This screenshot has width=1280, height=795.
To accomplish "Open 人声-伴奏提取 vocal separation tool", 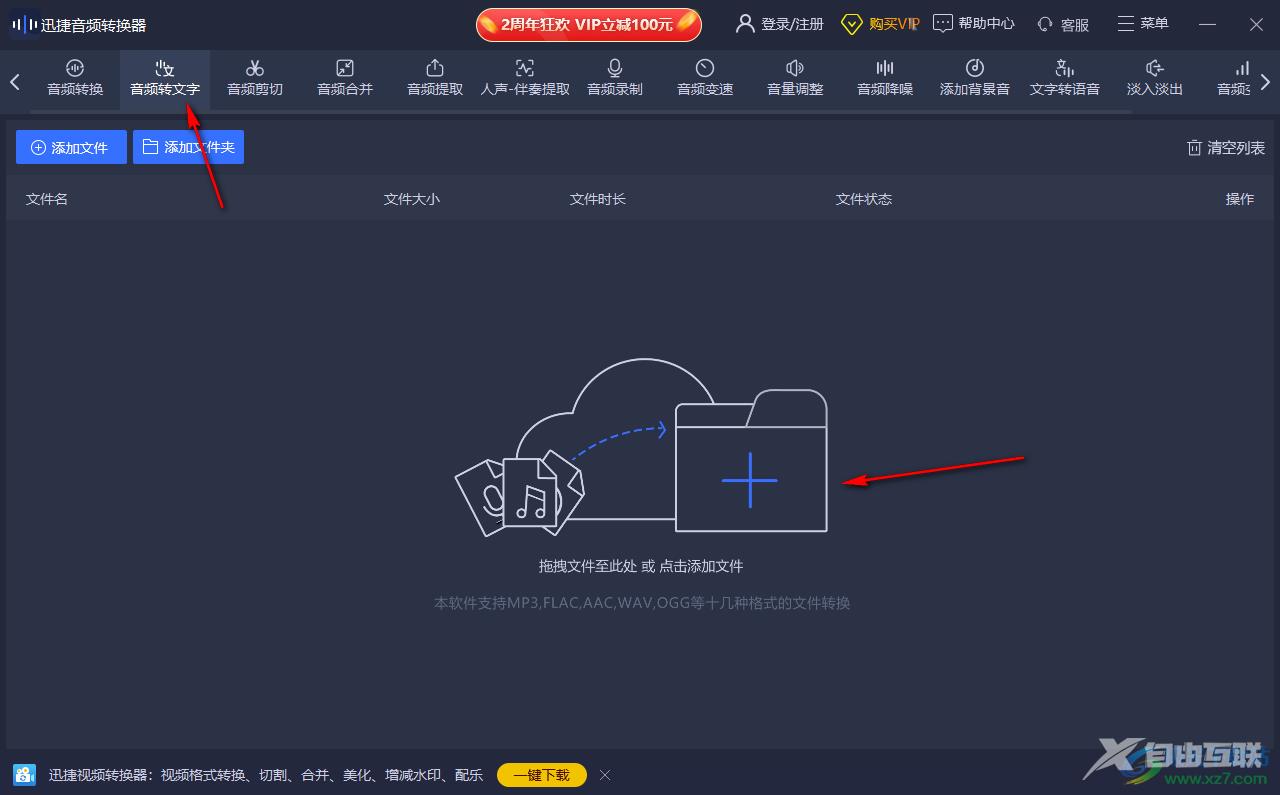I will click(525, 78).
